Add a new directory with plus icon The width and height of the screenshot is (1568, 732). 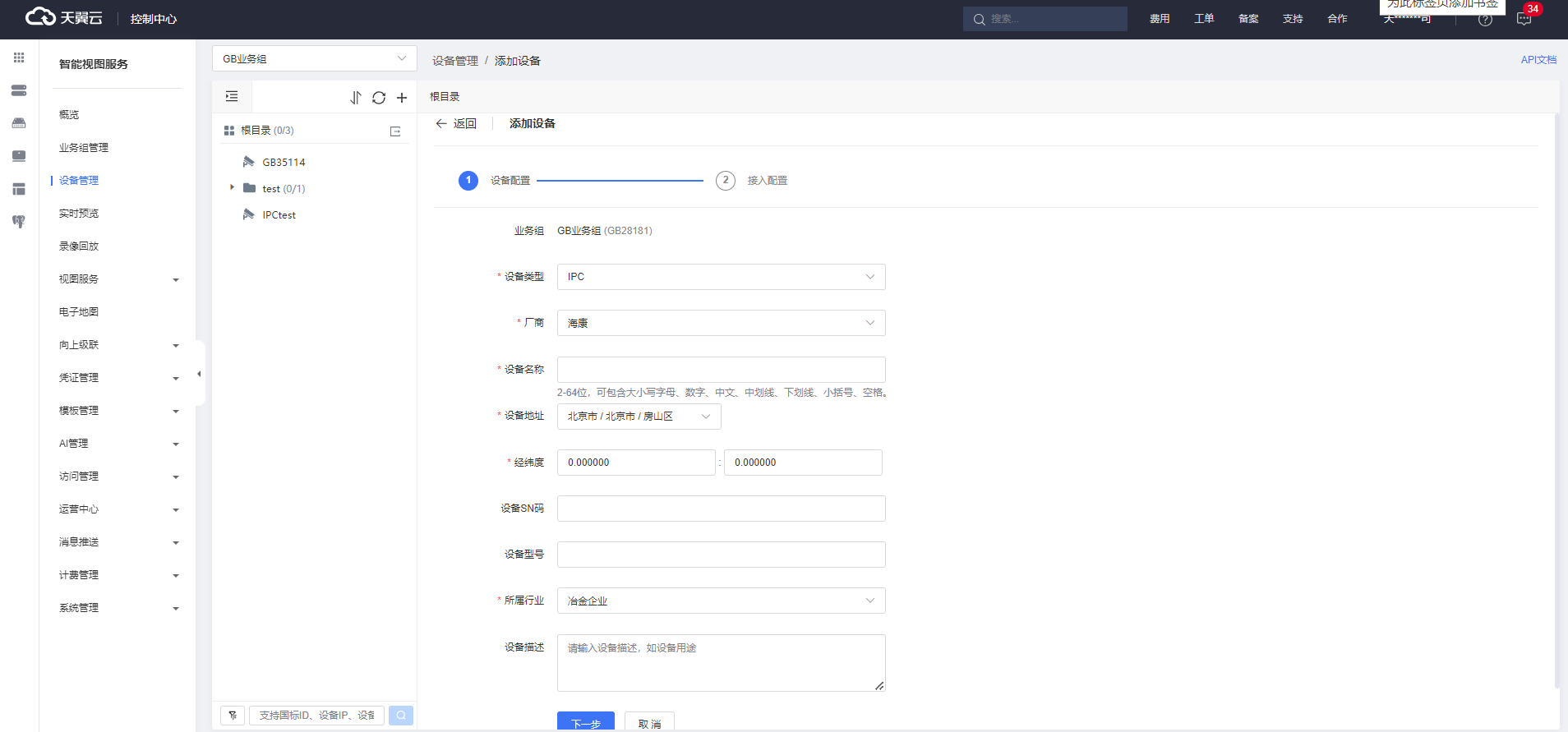tap(402, 98)
